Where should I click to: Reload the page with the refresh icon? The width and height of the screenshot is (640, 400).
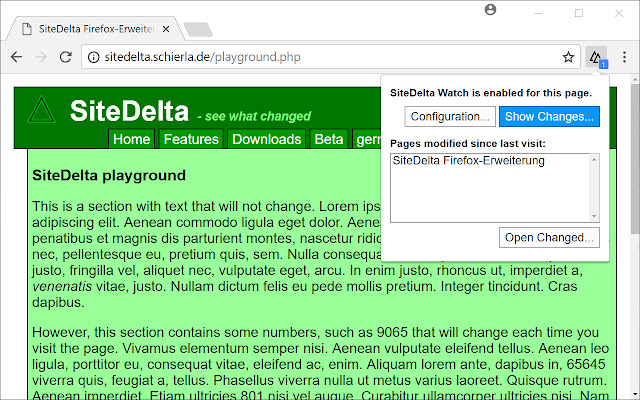coord(66,57)
